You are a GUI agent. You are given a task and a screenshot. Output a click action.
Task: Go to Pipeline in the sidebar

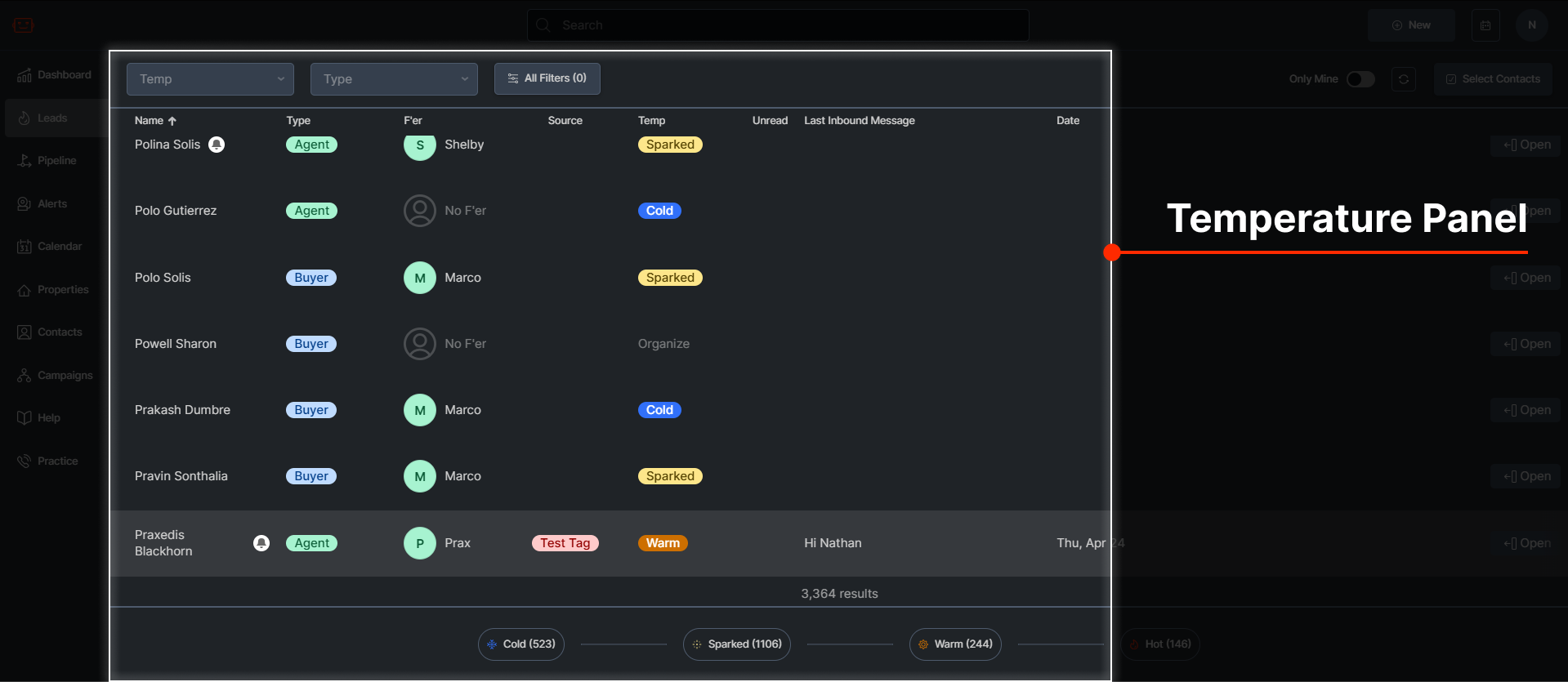56,161
